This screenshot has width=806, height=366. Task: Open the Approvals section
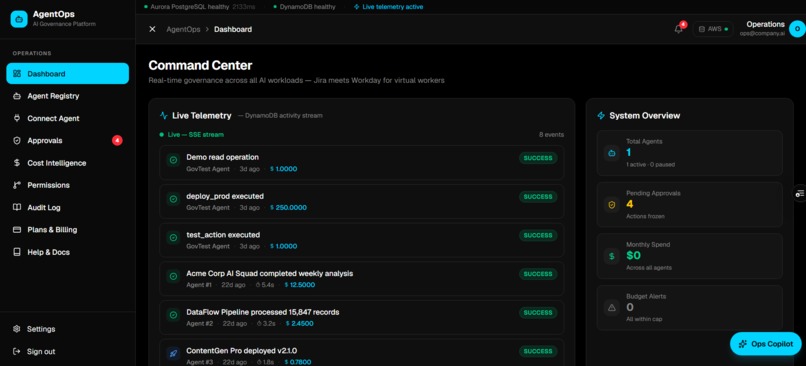(x=67, y=140)
